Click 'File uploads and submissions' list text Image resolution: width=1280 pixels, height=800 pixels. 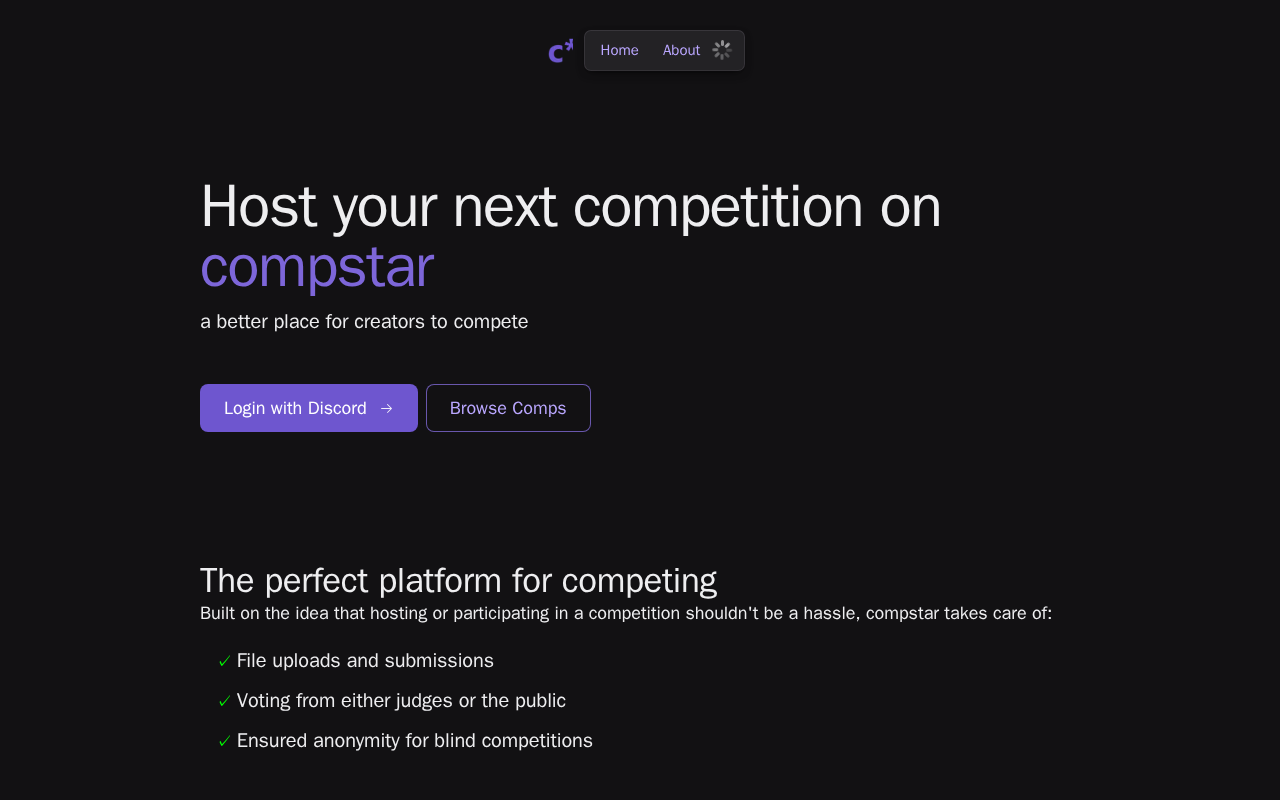365,661
